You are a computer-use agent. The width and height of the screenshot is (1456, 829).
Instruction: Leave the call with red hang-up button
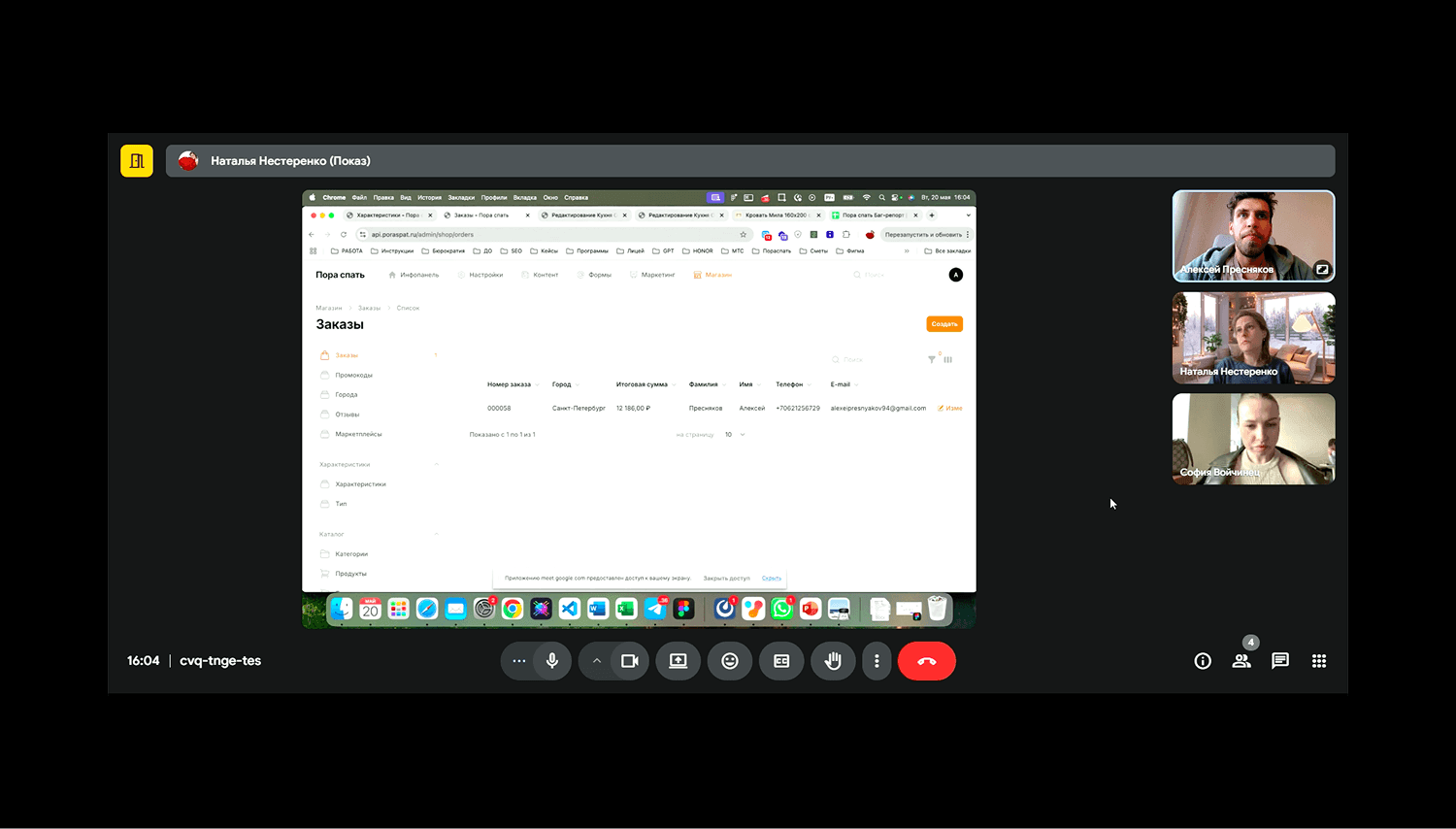tap(927, 661)
